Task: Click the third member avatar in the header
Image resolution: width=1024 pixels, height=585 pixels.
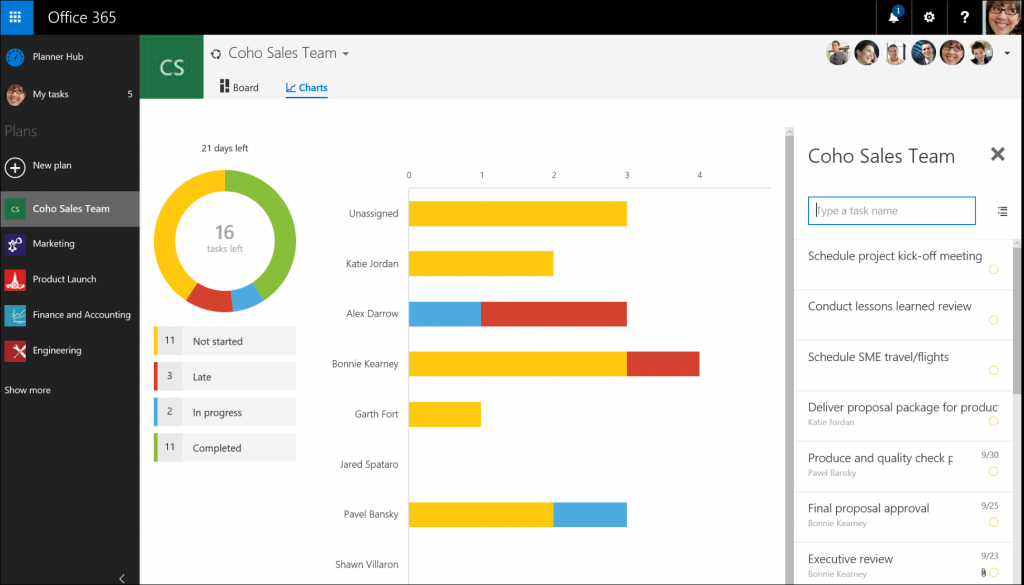Action: coord(895,53)
